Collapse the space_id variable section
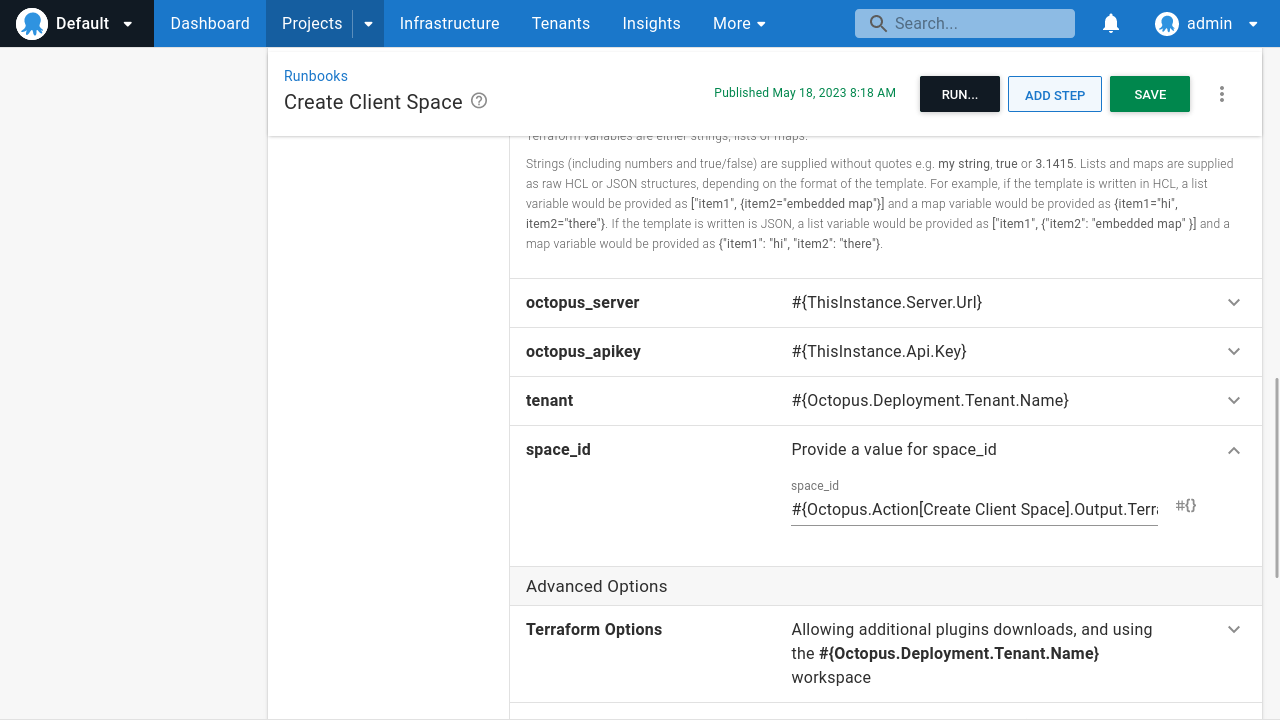Image resolution: width=1280 pixels, height=720 pixels. tap(1233, 450)
